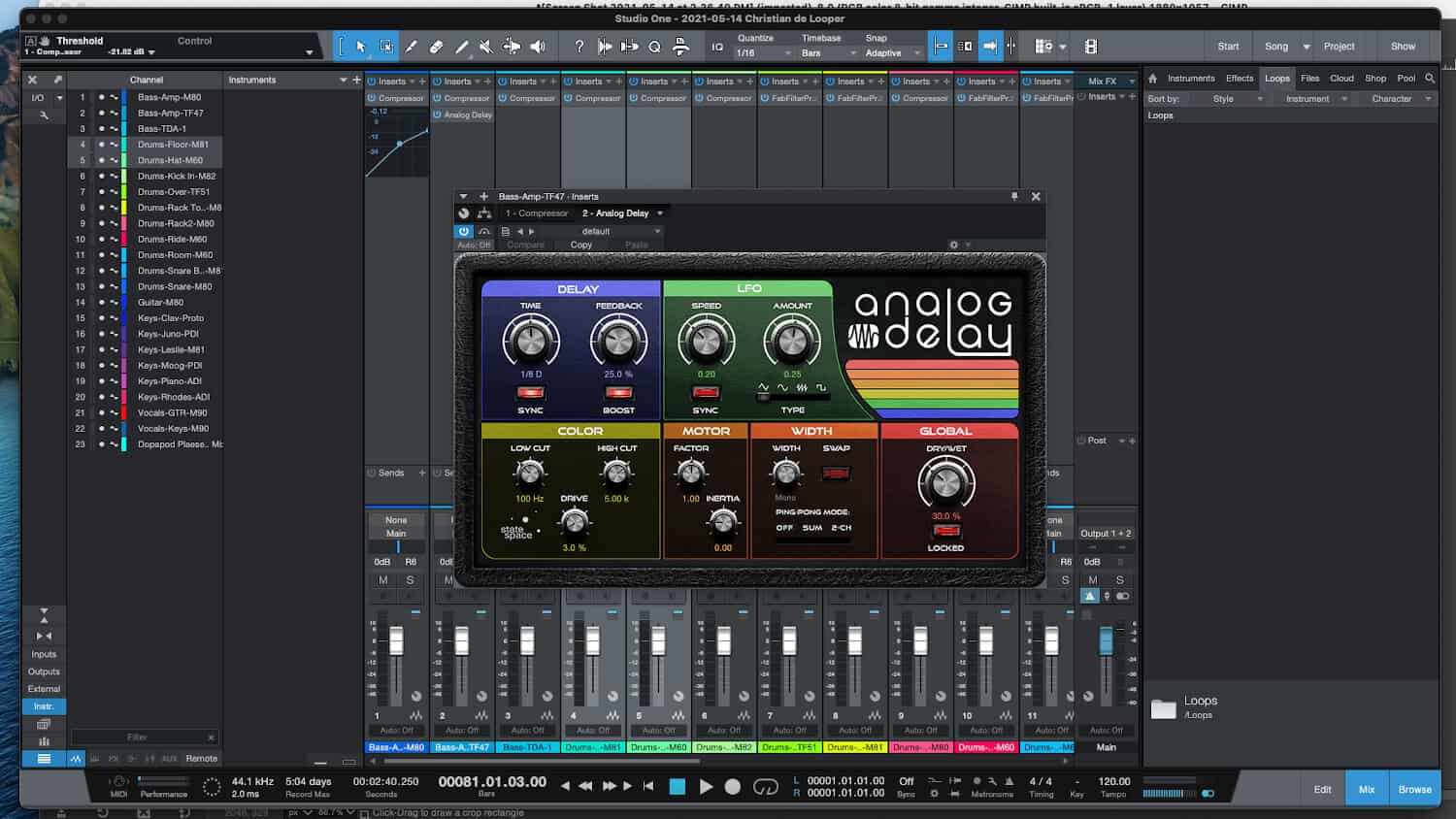This screenshot has width=1456, height=819.
Task: Click the Stop button in transport
Action: 678,787
